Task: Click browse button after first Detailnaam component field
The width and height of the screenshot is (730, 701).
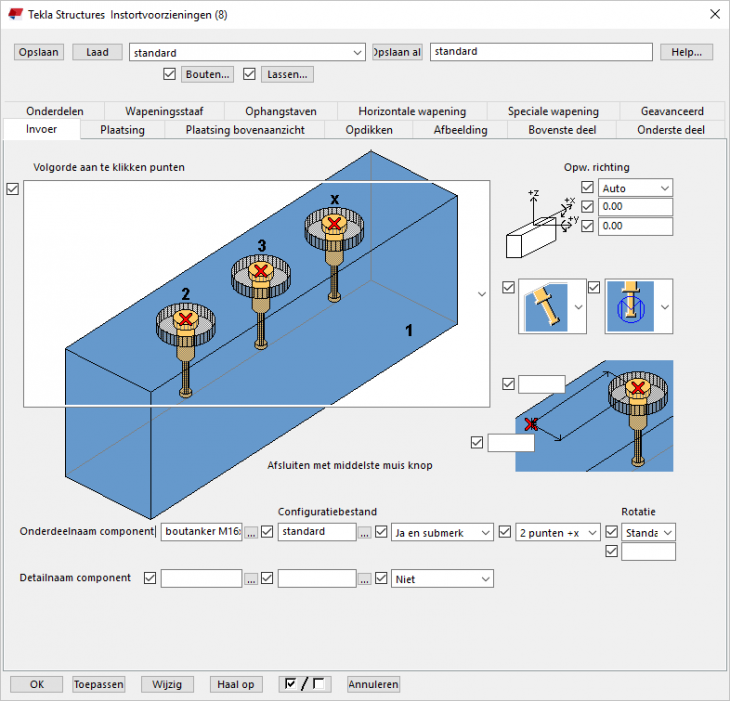Action: tap(251, 578)
